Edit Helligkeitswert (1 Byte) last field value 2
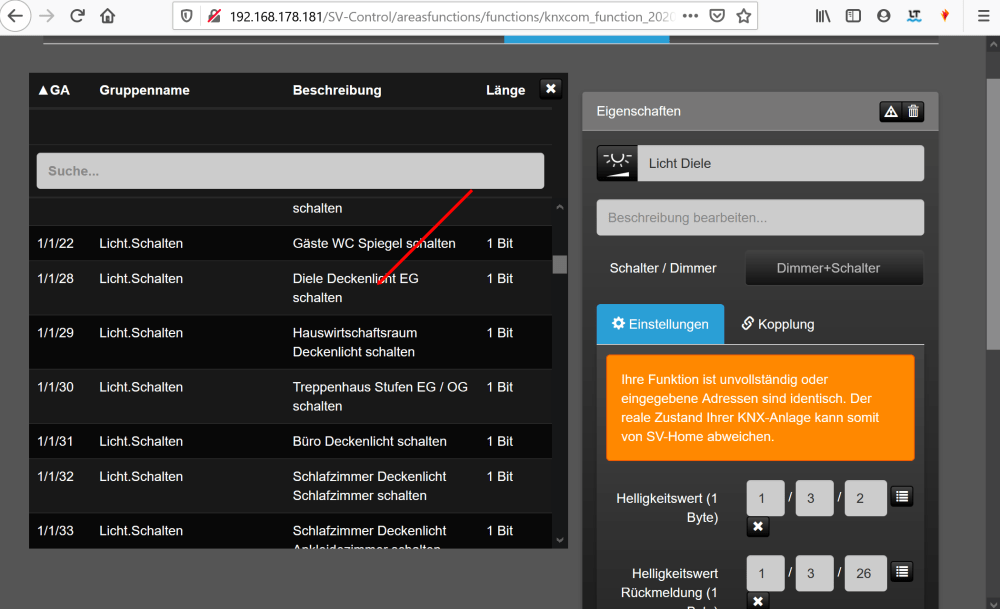Image resolution: width=1000 pixels, height=609 pixels. [x=865, y=498]
